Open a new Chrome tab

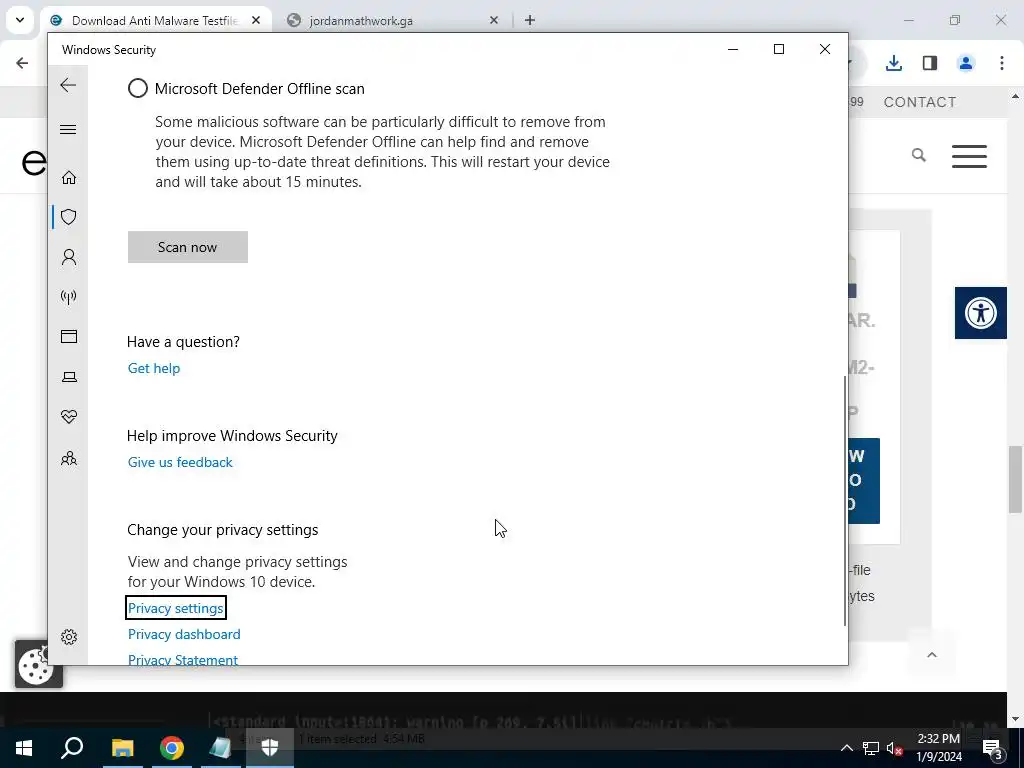click(530, 21)
